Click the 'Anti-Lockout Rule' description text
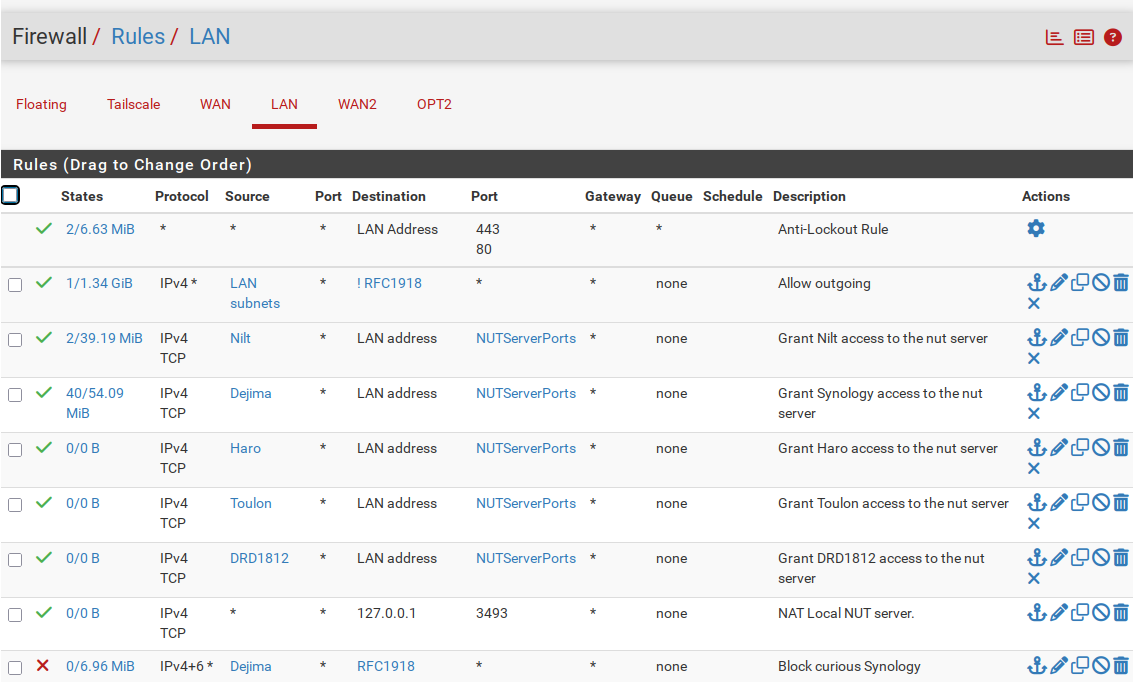 click(x=833, y=229)
